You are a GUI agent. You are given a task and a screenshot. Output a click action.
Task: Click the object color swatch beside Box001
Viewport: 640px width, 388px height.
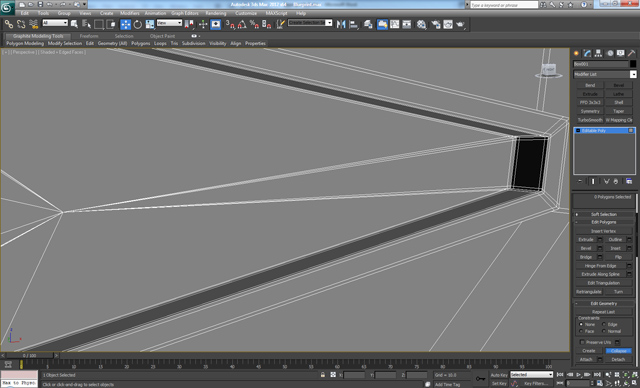pos(633,64)
